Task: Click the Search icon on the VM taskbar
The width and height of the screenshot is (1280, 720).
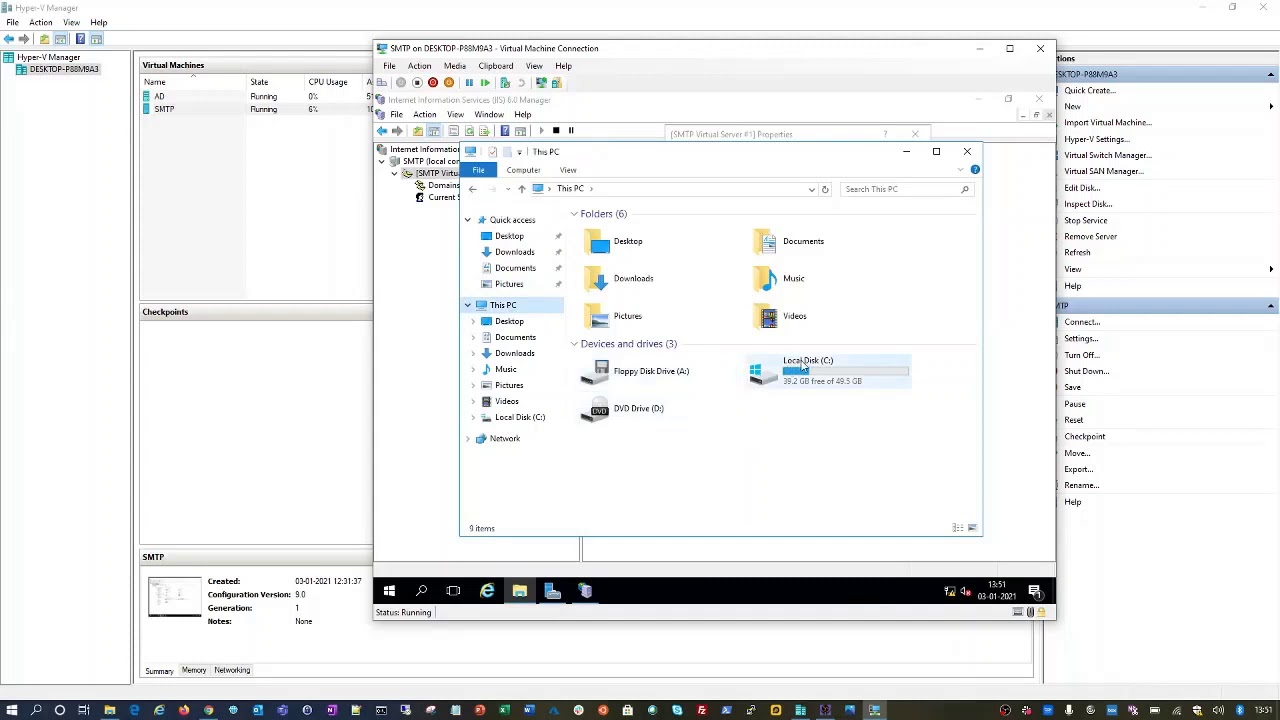Action: (421, 591)
